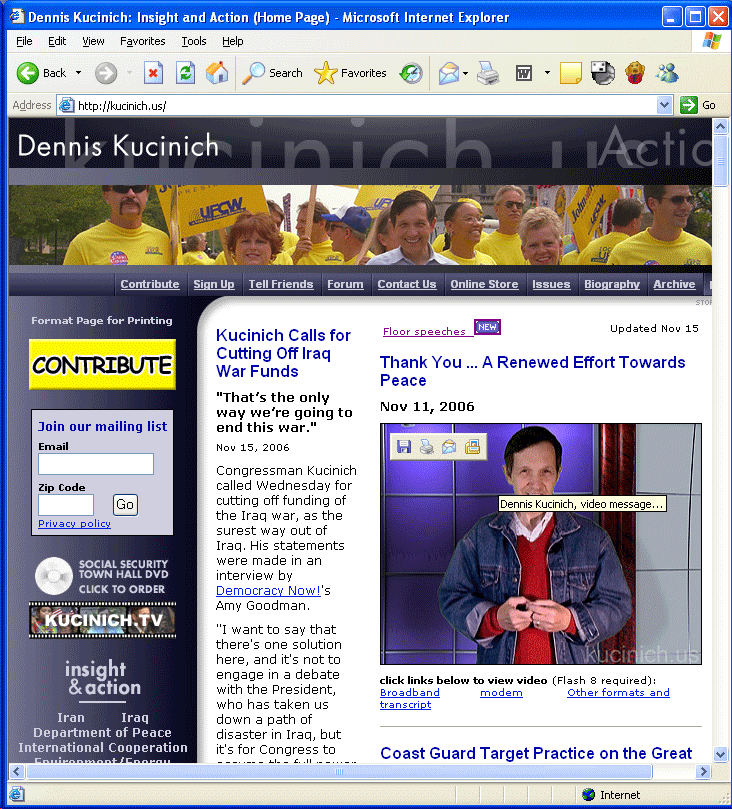Screen dimensions: 732x809
Task: Open the Messenger people icon
Action: [x=667, y=73]
